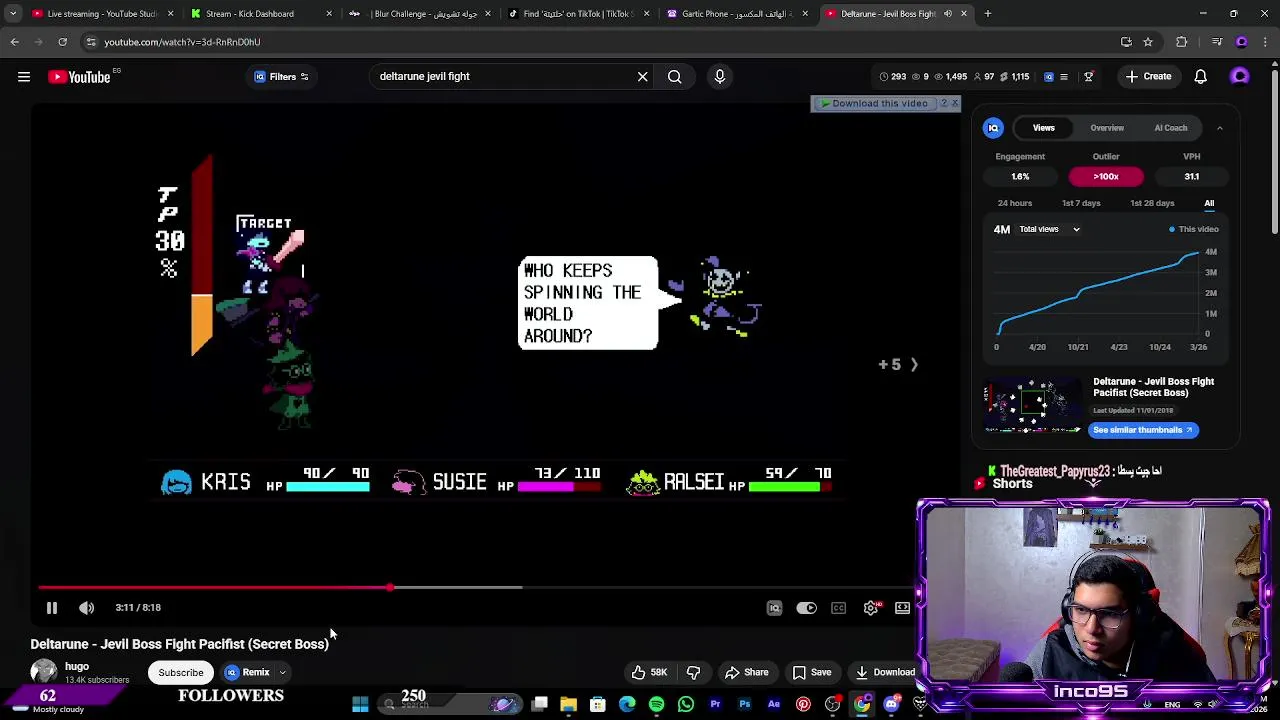1280x720 pixels.
Task: Open the Windows Start menu
Action: tap(360, 705)
